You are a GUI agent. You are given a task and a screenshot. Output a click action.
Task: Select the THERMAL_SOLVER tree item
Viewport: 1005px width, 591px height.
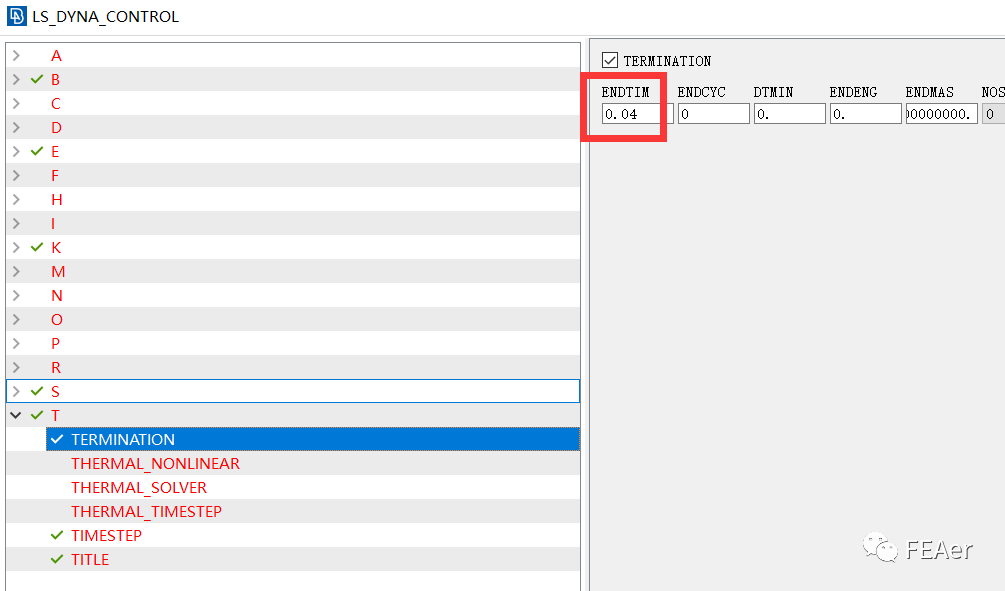click(x=139, y=487)
